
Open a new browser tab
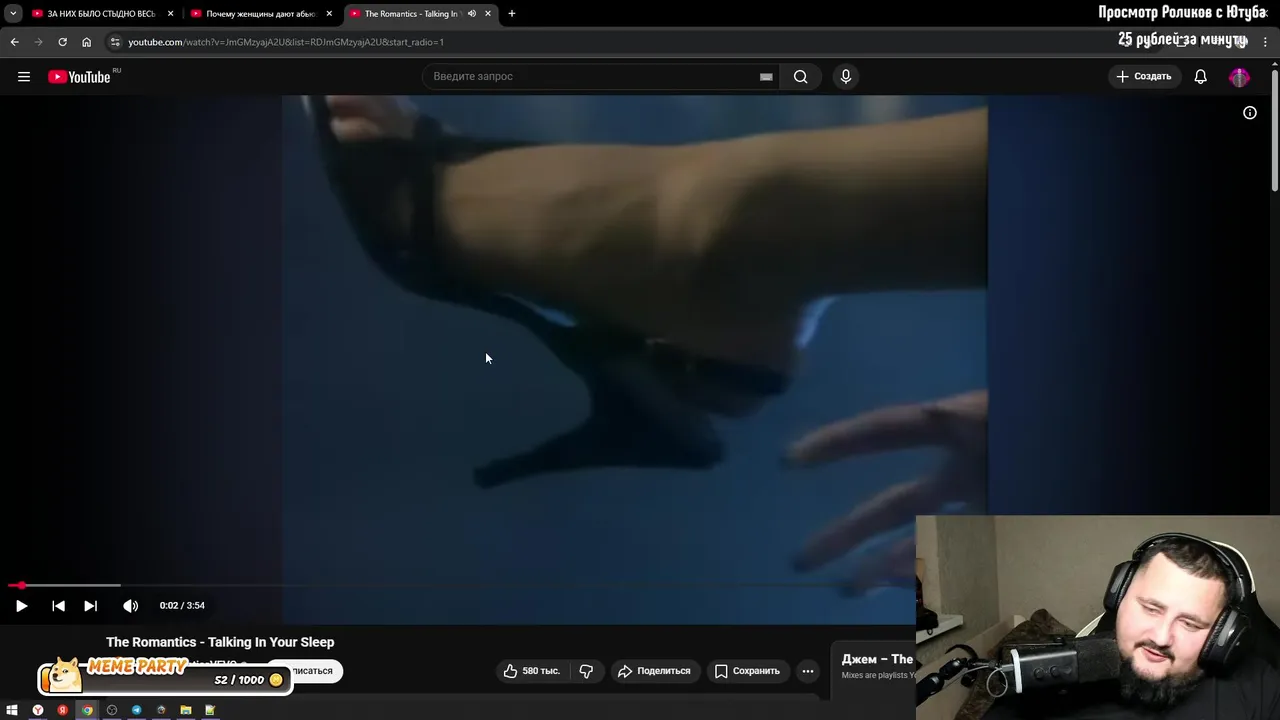pos(512,14)
